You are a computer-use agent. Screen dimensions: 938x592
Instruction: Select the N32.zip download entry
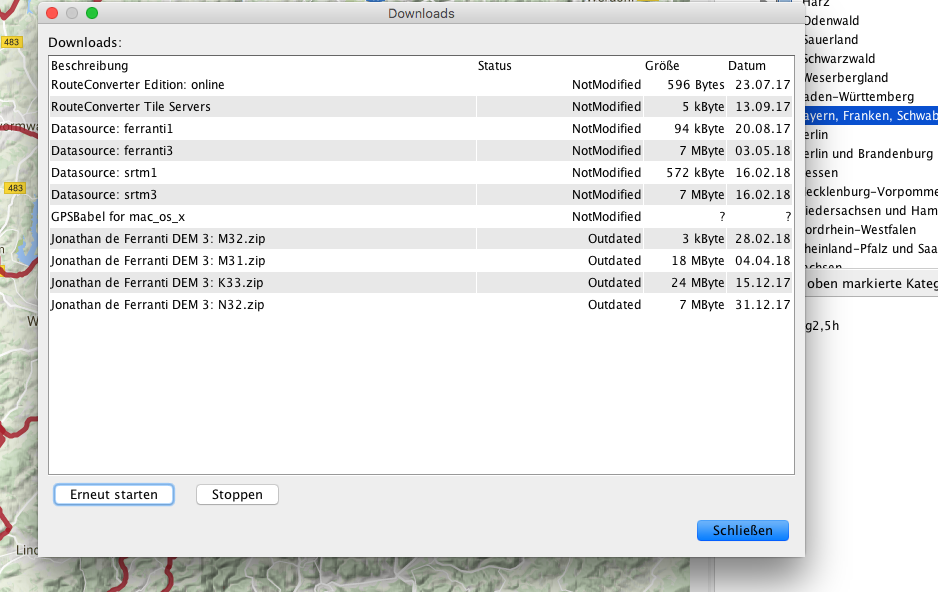(x=157, y=305)
